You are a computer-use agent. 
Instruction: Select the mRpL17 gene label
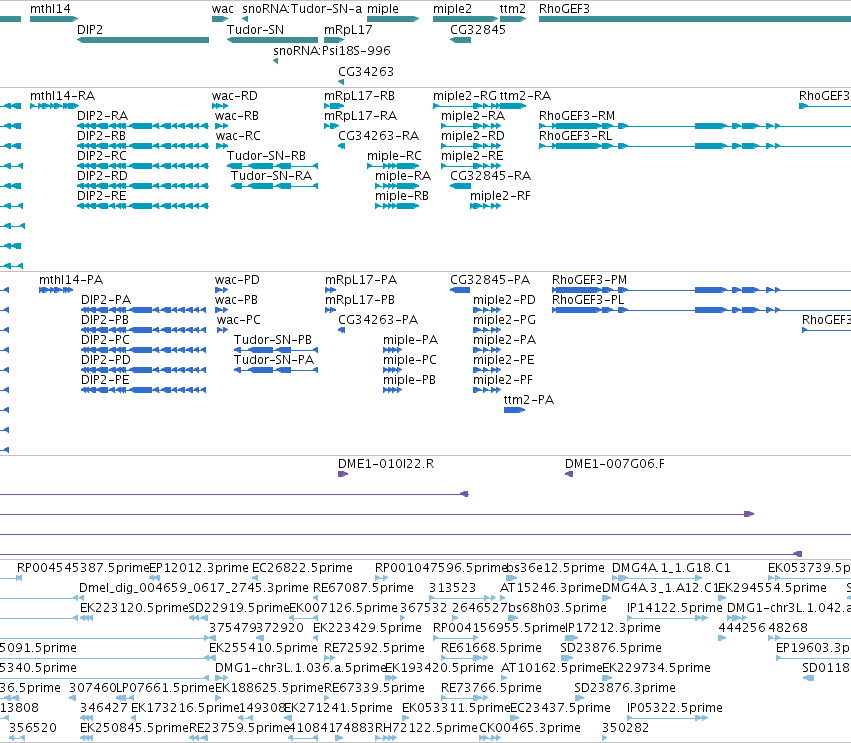pyautogui.click(x=348, y=29)
